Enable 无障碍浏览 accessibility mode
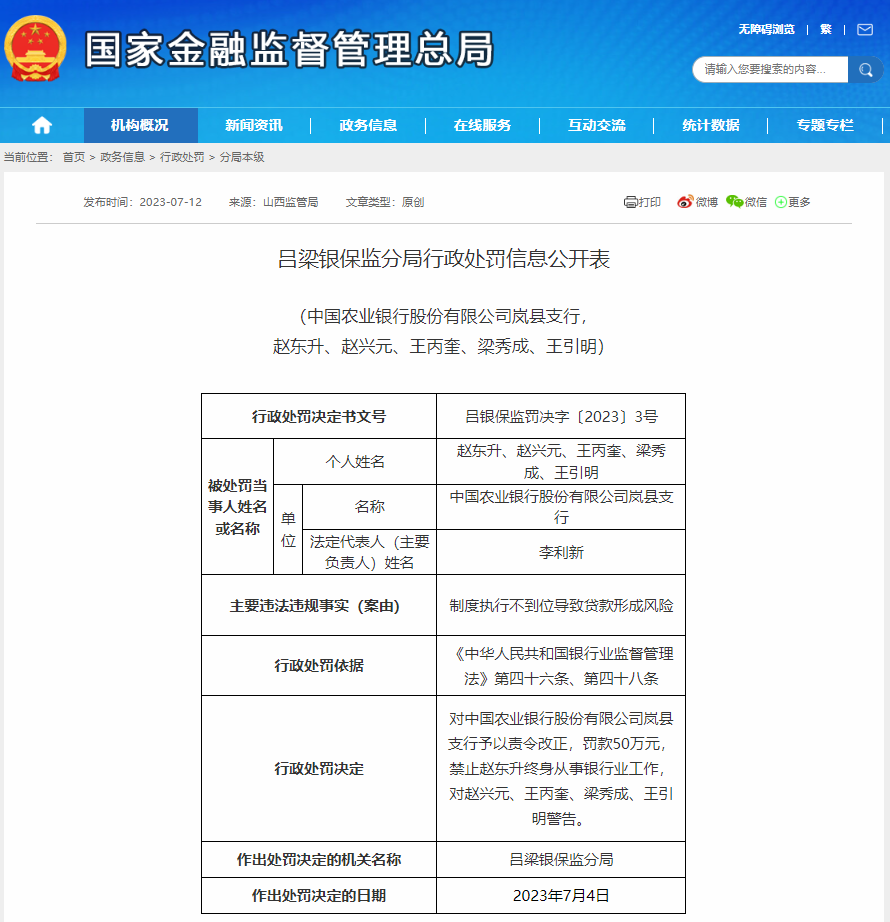 [766, 30]
